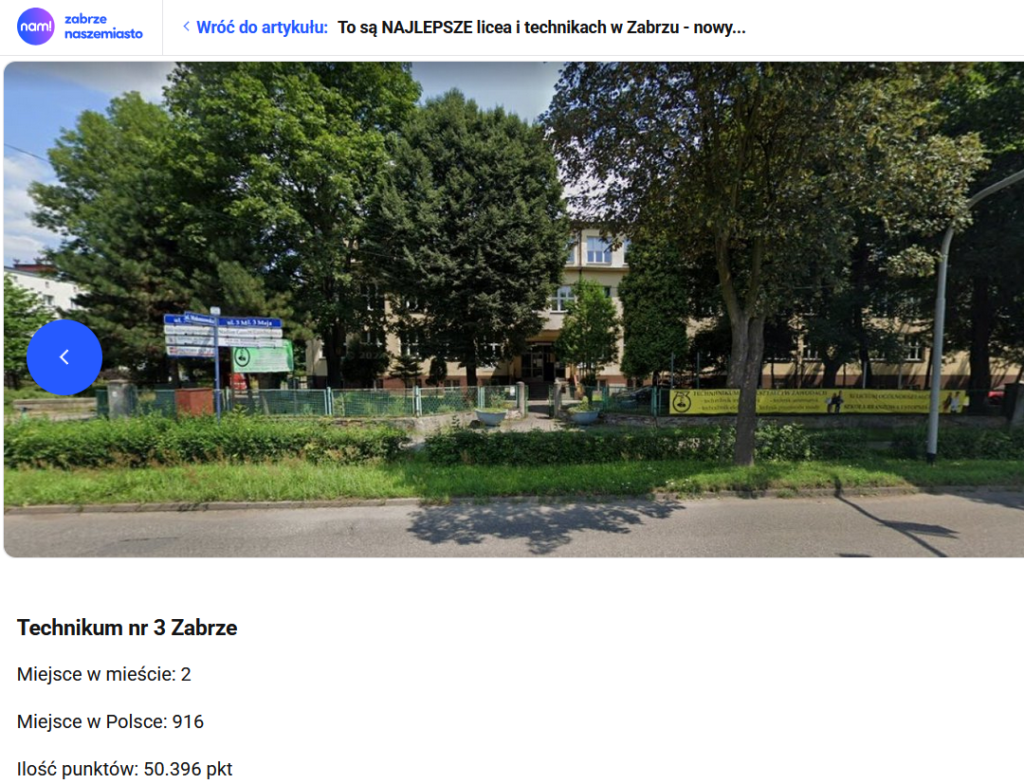Click the yellow school banner on the fence
This screenshot has height=784, width=1024.
[x=818, y=402]
